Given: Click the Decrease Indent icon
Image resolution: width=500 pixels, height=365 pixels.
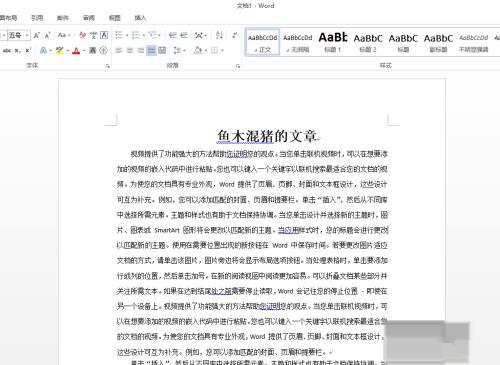Looking at the screenshot, I should 173,35.
